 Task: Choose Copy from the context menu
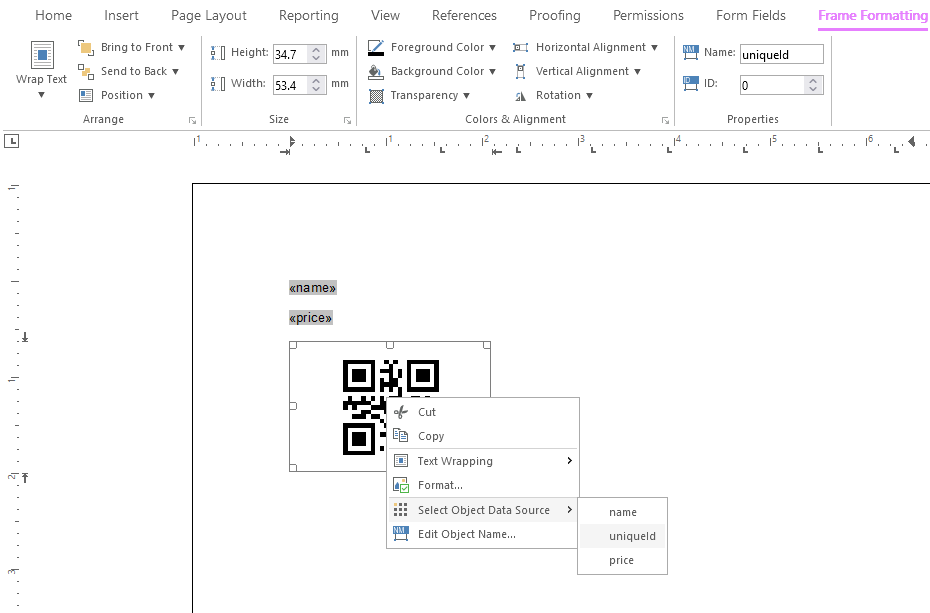pyautogui.click(x=483, y=436)
